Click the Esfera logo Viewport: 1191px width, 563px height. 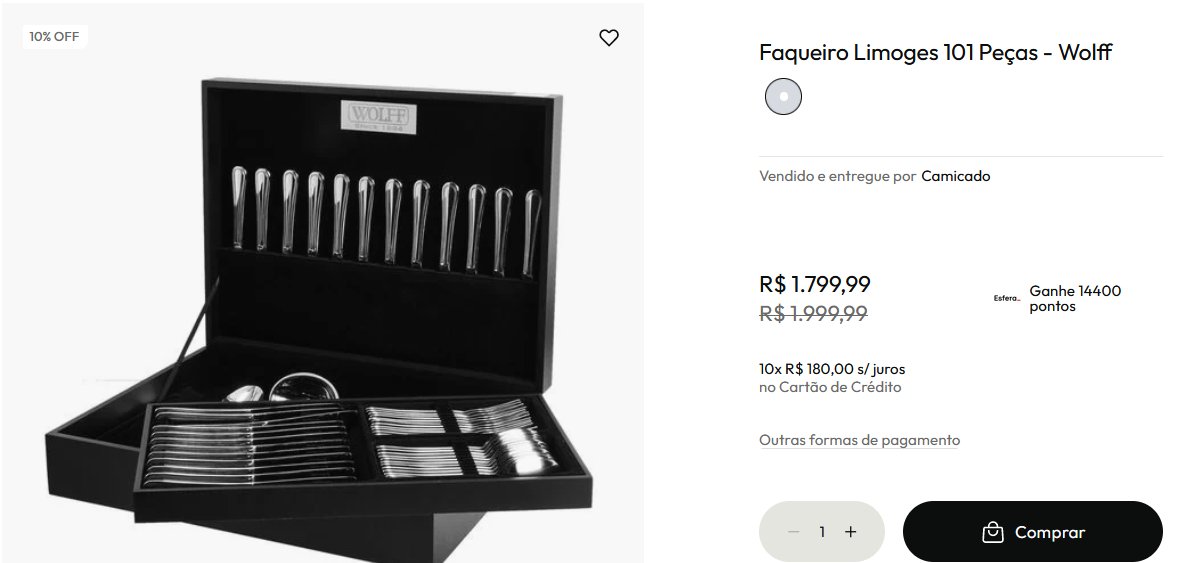click(1006, 299)
